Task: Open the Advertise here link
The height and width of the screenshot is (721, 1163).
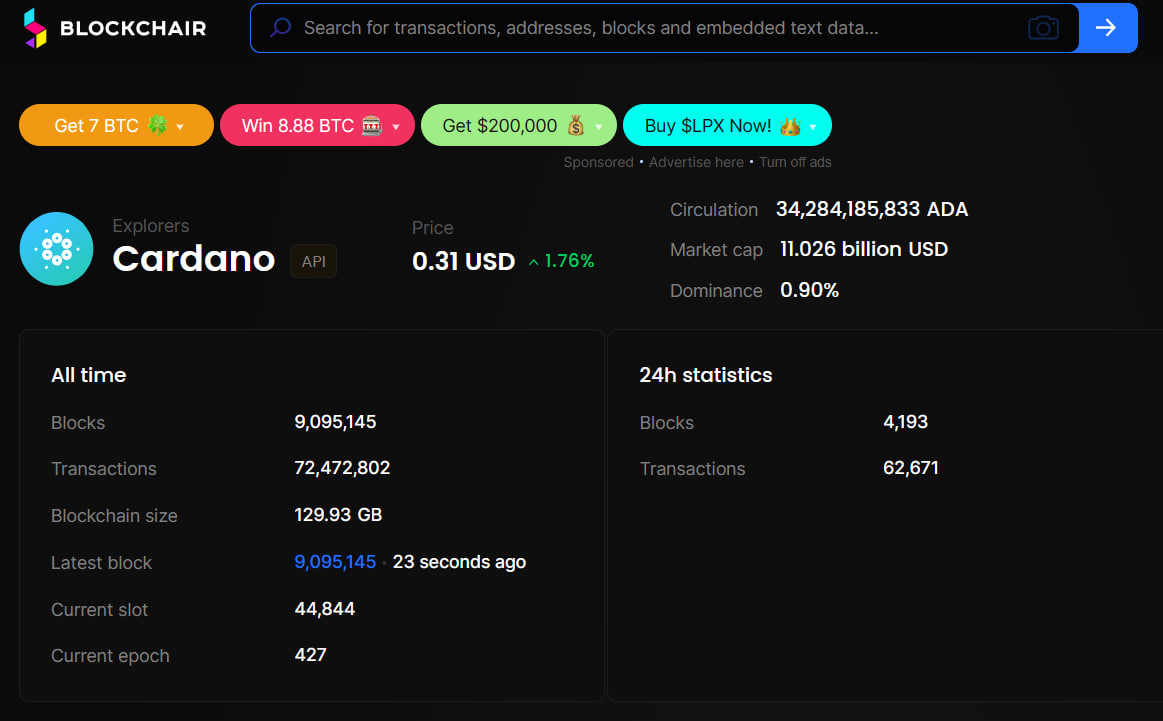Action: (696, 162)
